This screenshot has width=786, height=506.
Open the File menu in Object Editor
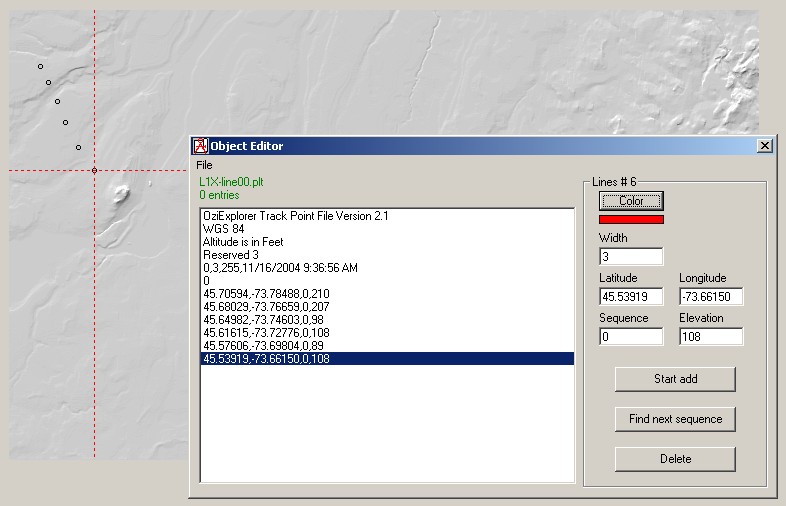tap(204, 165)
